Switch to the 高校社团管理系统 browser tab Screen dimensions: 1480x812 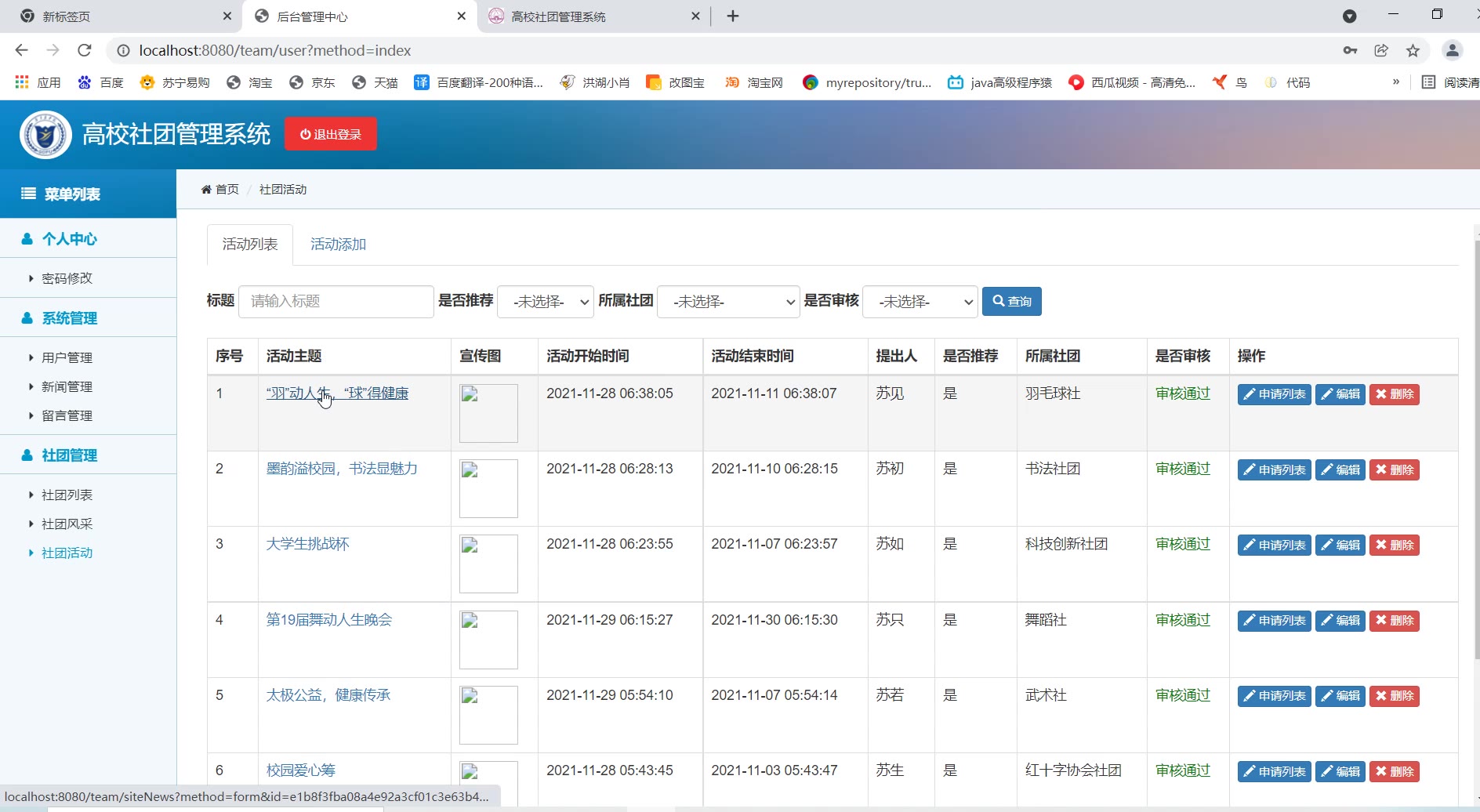(x=558, y=16)
